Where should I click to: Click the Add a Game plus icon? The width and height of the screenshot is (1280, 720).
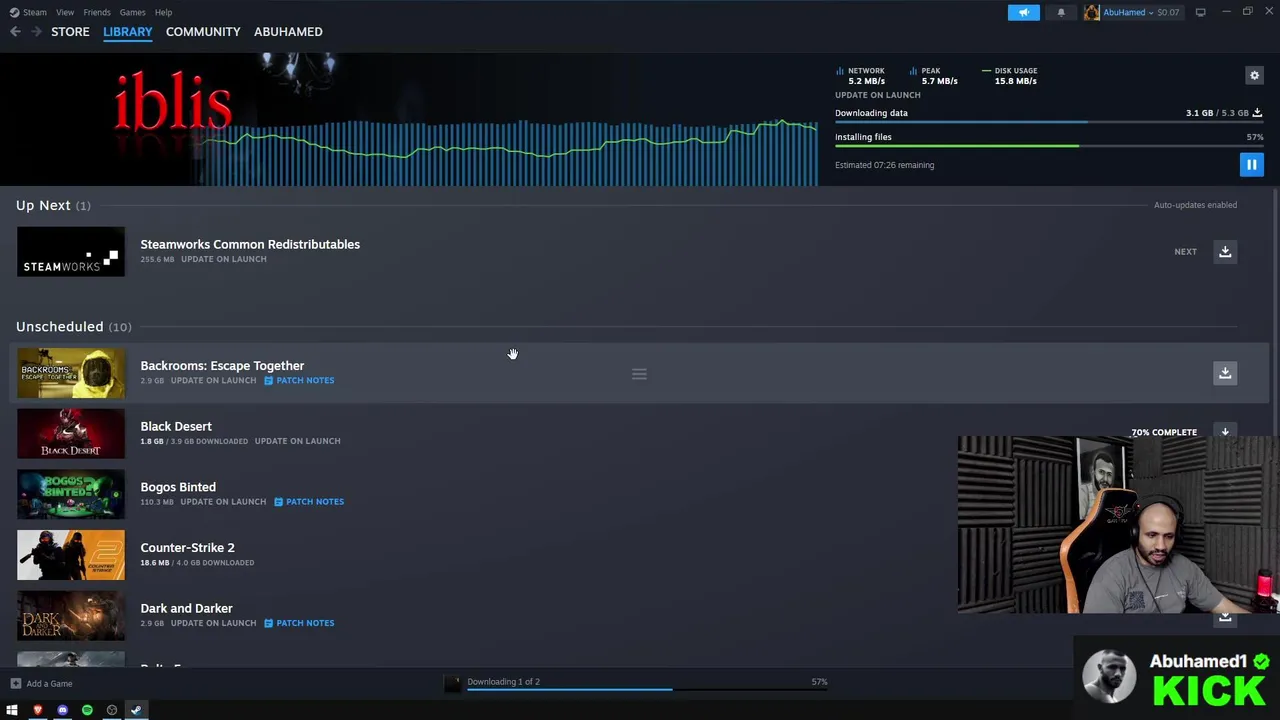coord(15,684)
